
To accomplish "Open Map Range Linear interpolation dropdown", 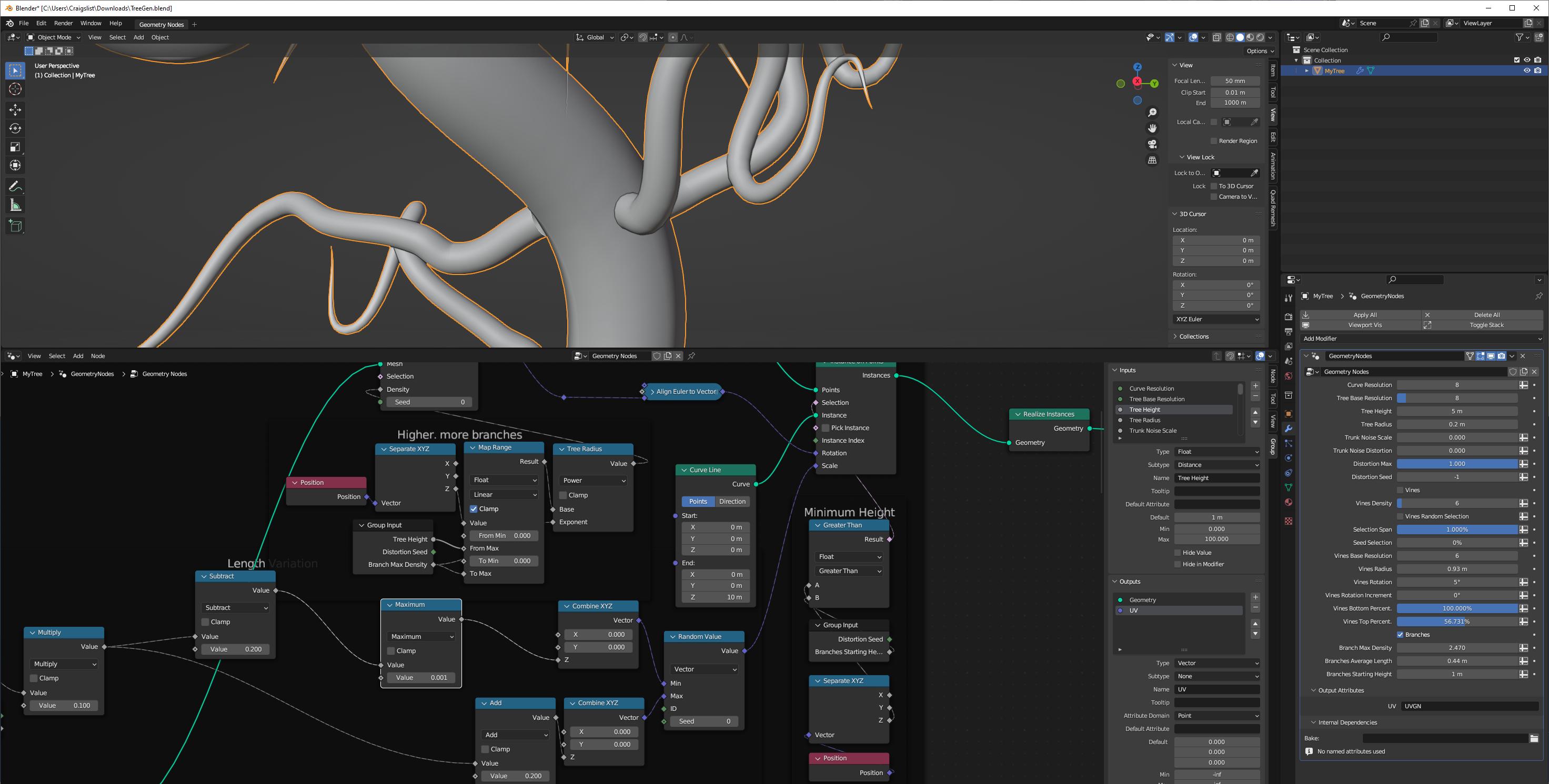I will point(505,494).
